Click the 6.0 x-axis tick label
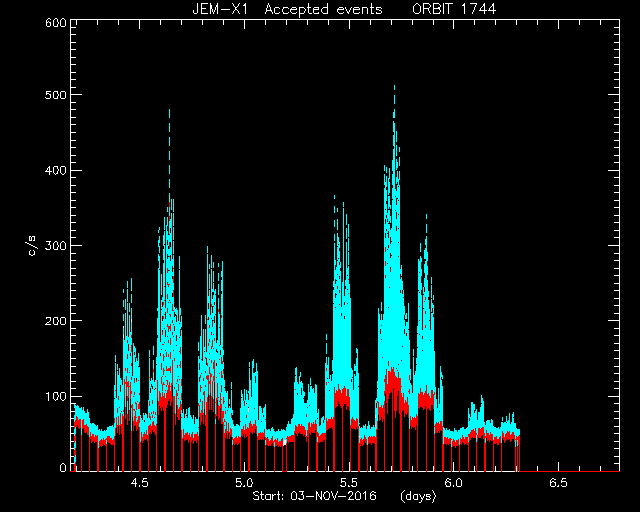This screenshot has height=512, width=640. [453, 483]
